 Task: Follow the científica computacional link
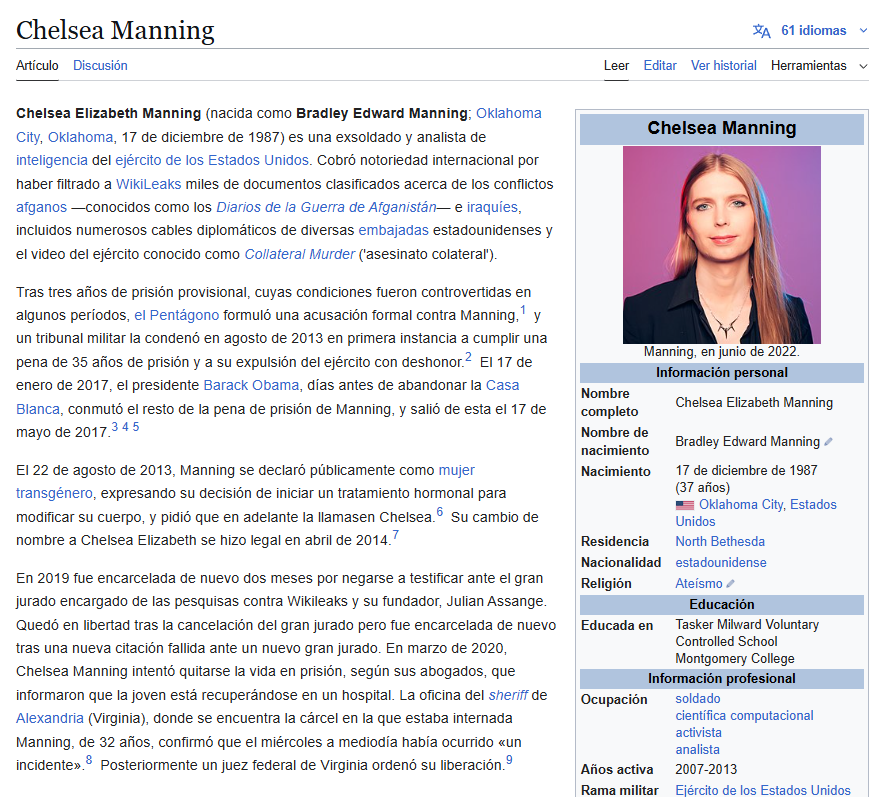coord(744,716)
